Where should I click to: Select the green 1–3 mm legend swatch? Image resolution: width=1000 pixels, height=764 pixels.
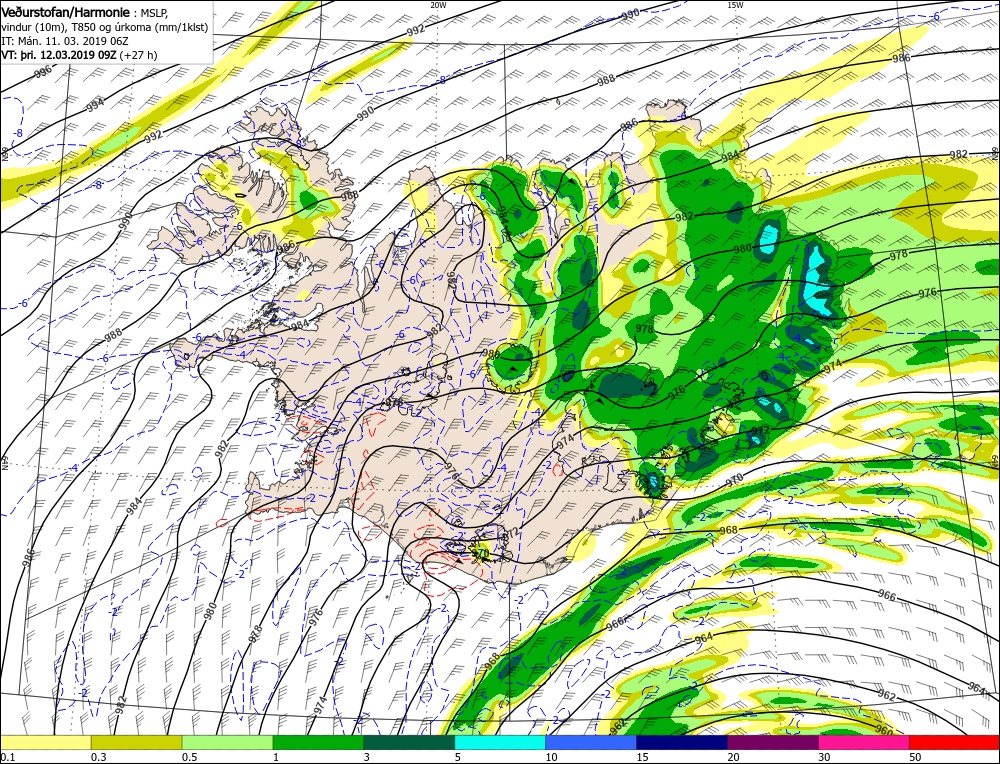318,742
